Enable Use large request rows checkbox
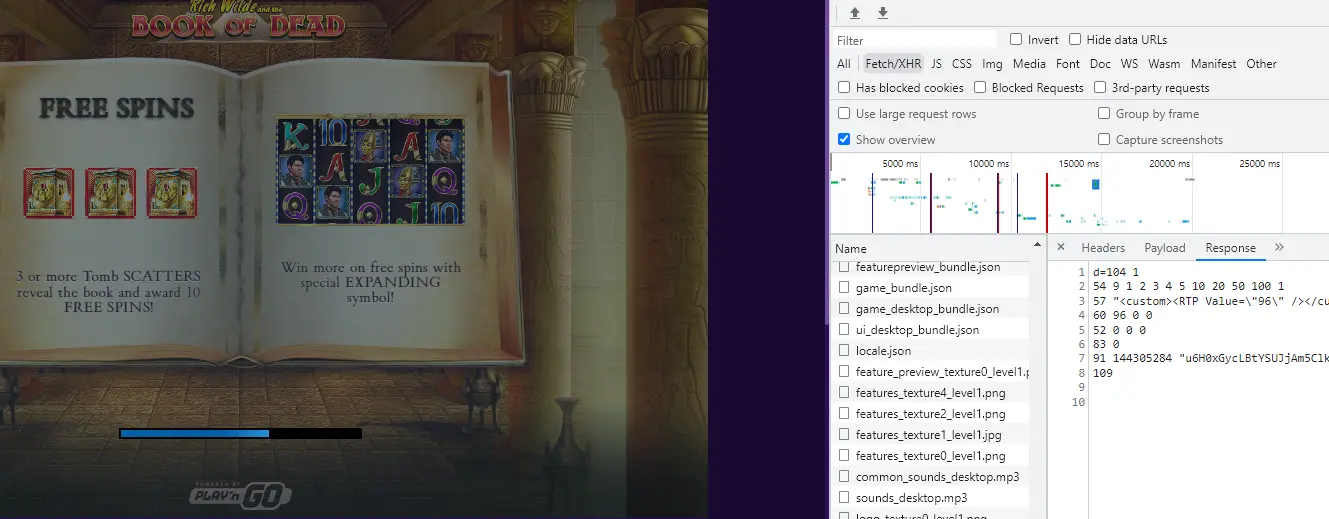Image resolution: width=1329 pixels, height=519 pixels. click(844, 114)
